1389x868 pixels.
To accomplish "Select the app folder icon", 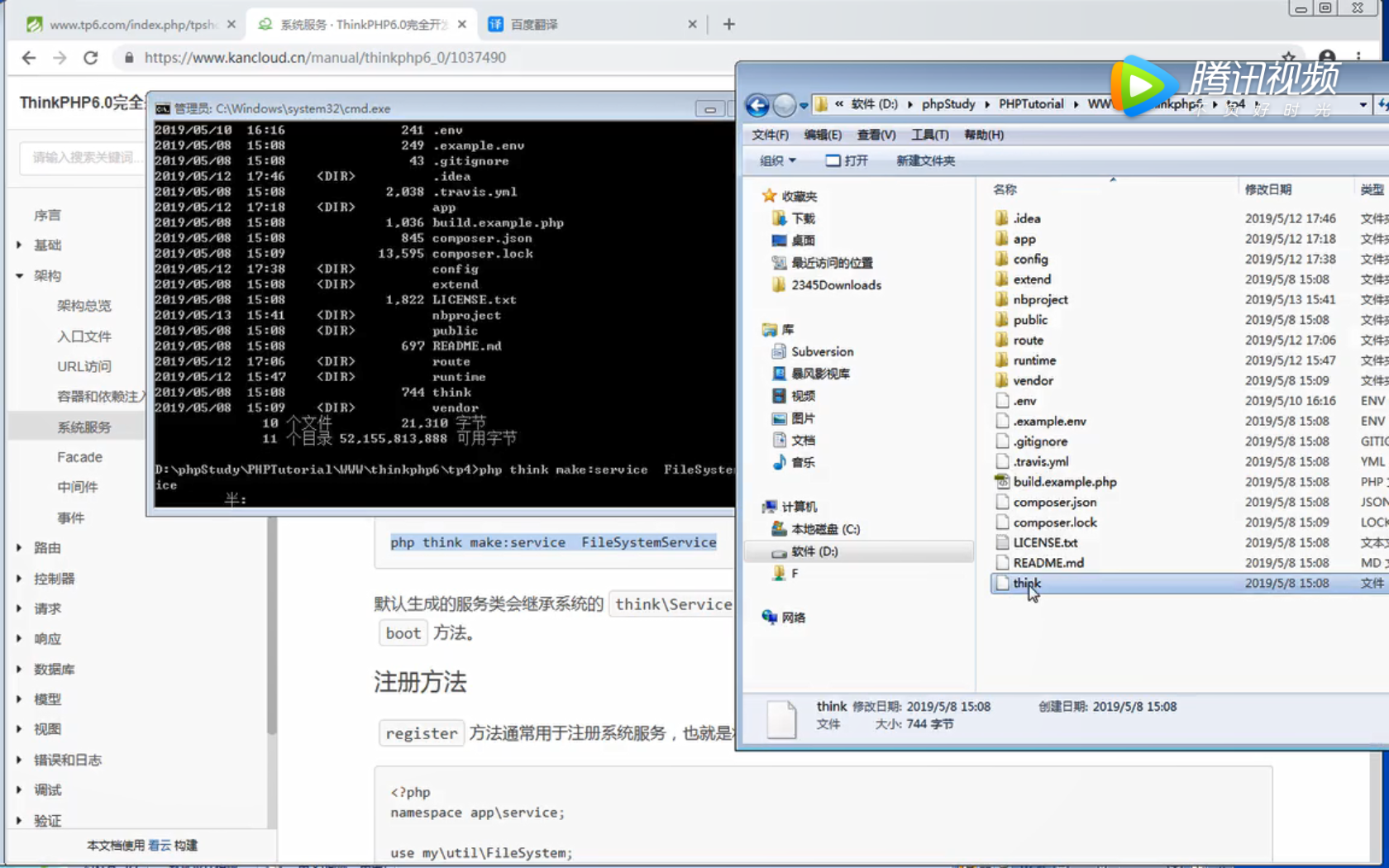I will 1002,239.
